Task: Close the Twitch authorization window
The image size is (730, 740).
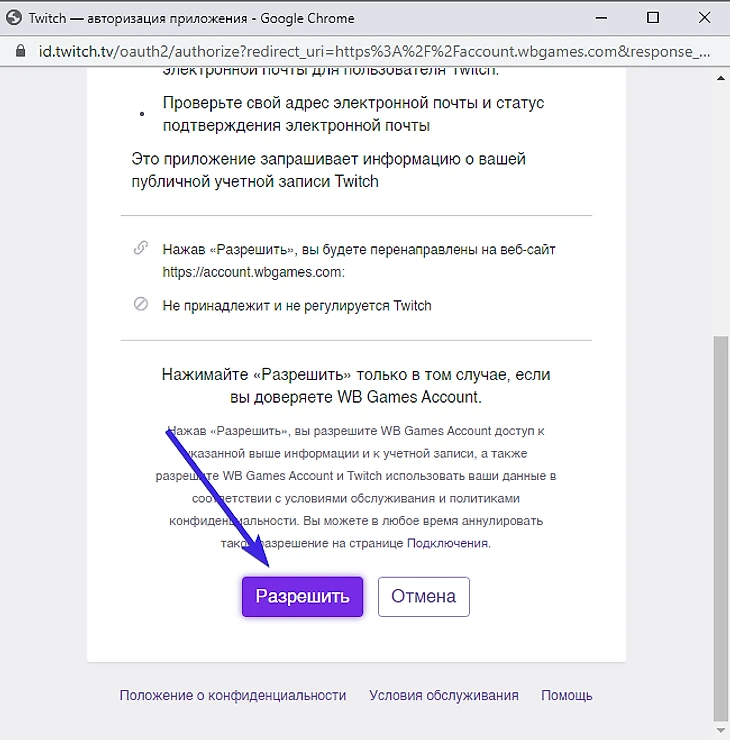Action: (x=704, y=18)
